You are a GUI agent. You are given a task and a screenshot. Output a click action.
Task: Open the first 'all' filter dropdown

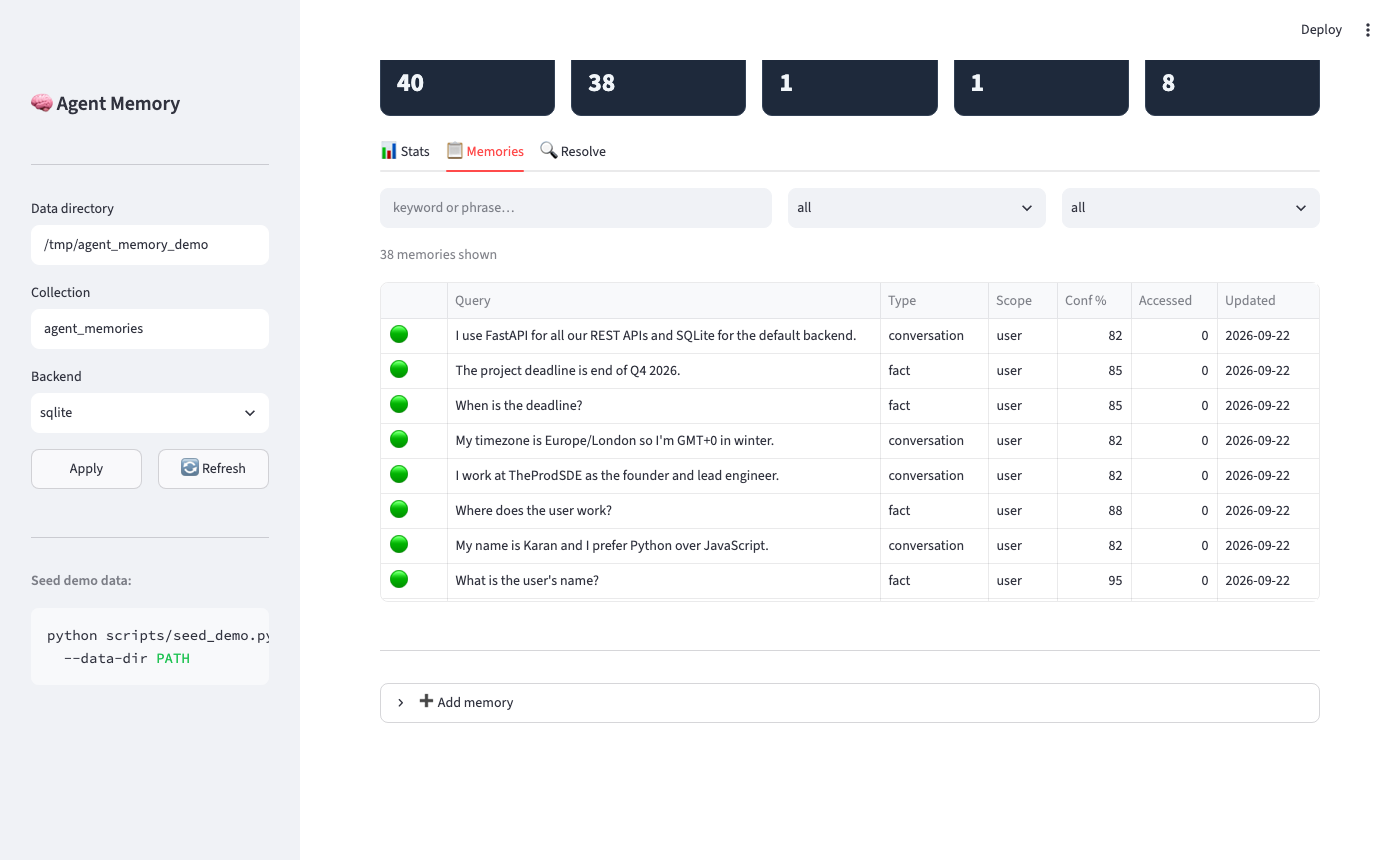(x=916, y=208)
